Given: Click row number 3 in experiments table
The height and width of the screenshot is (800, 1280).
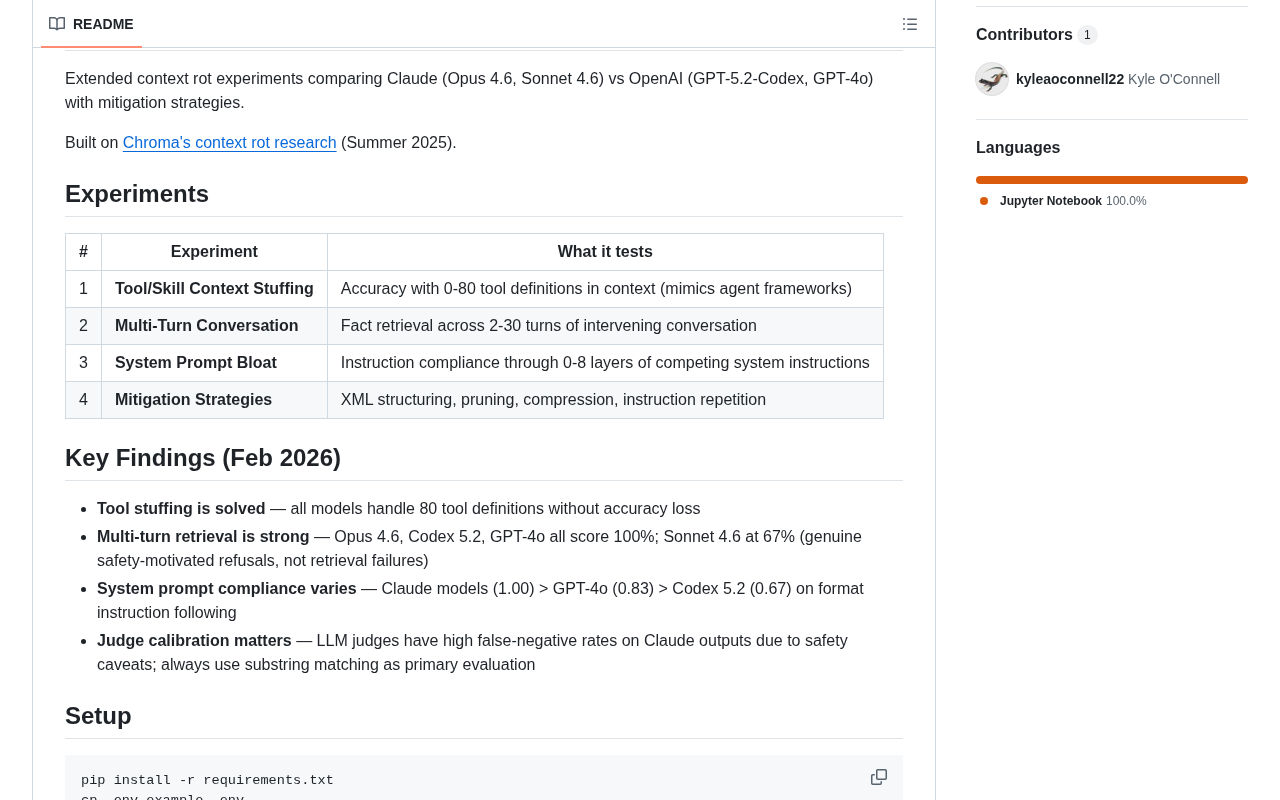Looking at the screenshot, I should (83, 363).
